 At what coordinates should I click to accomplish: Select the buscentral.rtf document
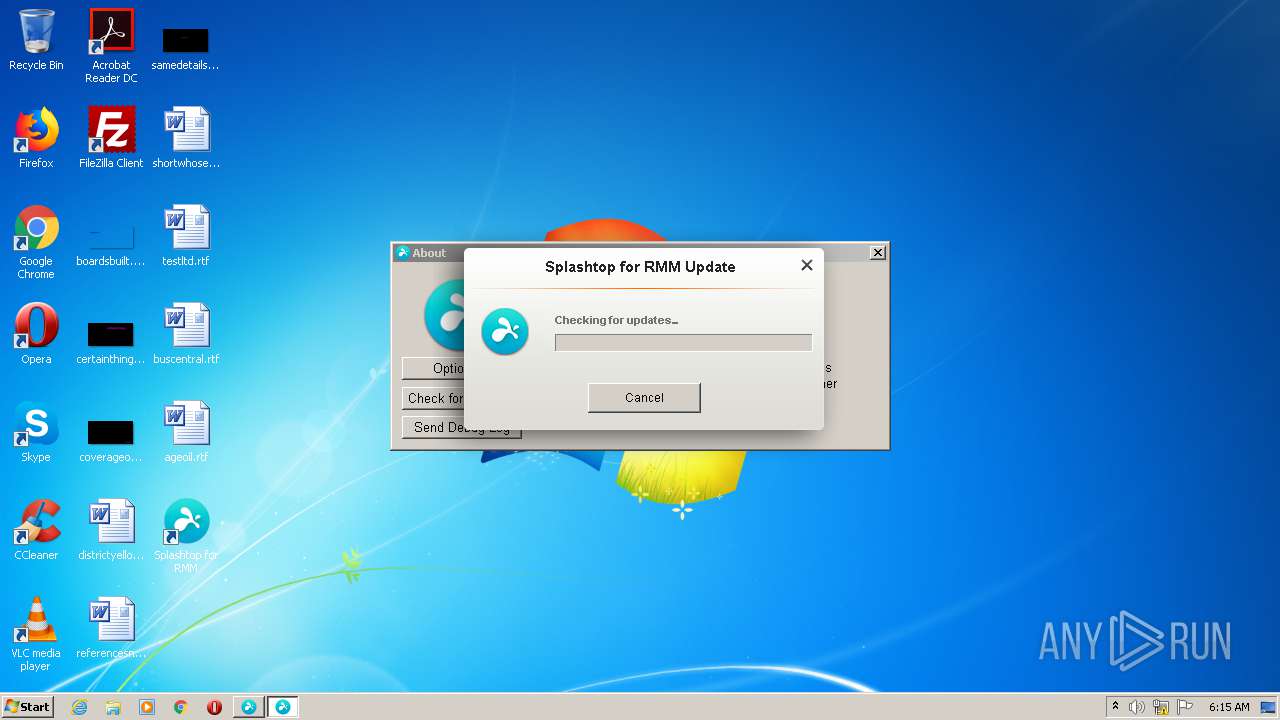pyautogui.click(x=186, y=335)
